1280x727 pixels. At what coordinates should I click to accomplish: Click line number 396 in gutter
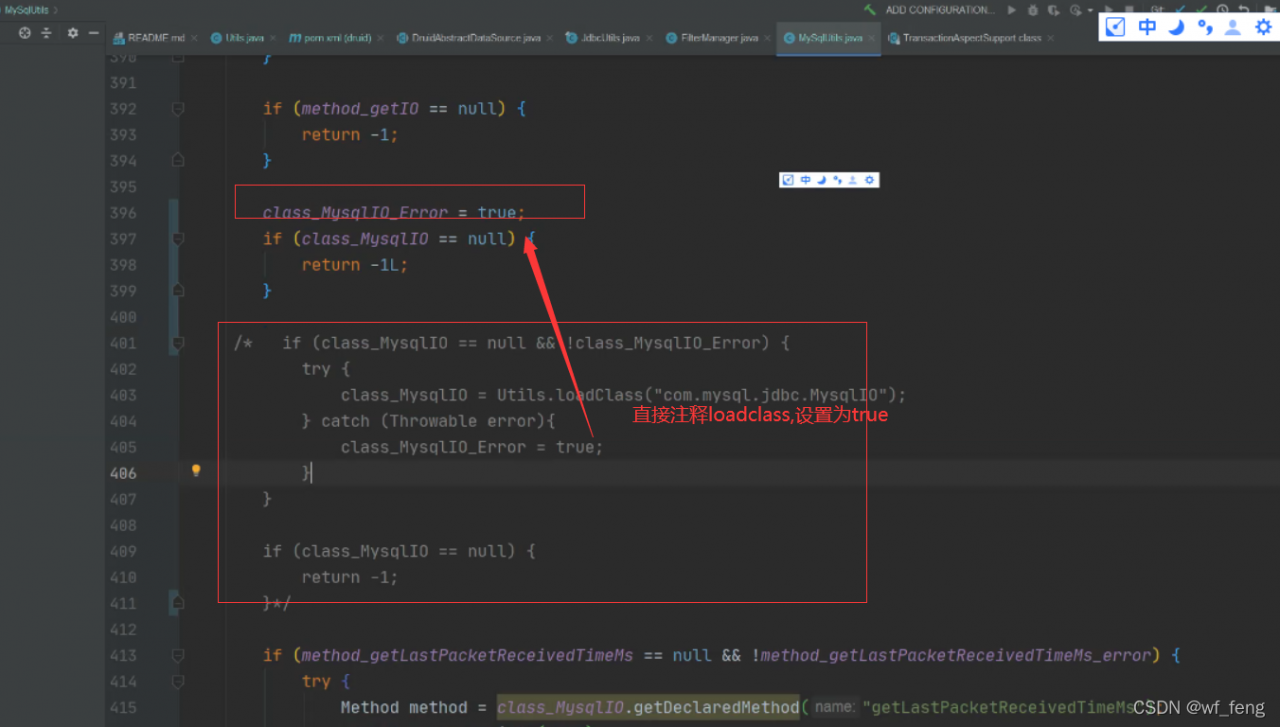tap(123, 213)
